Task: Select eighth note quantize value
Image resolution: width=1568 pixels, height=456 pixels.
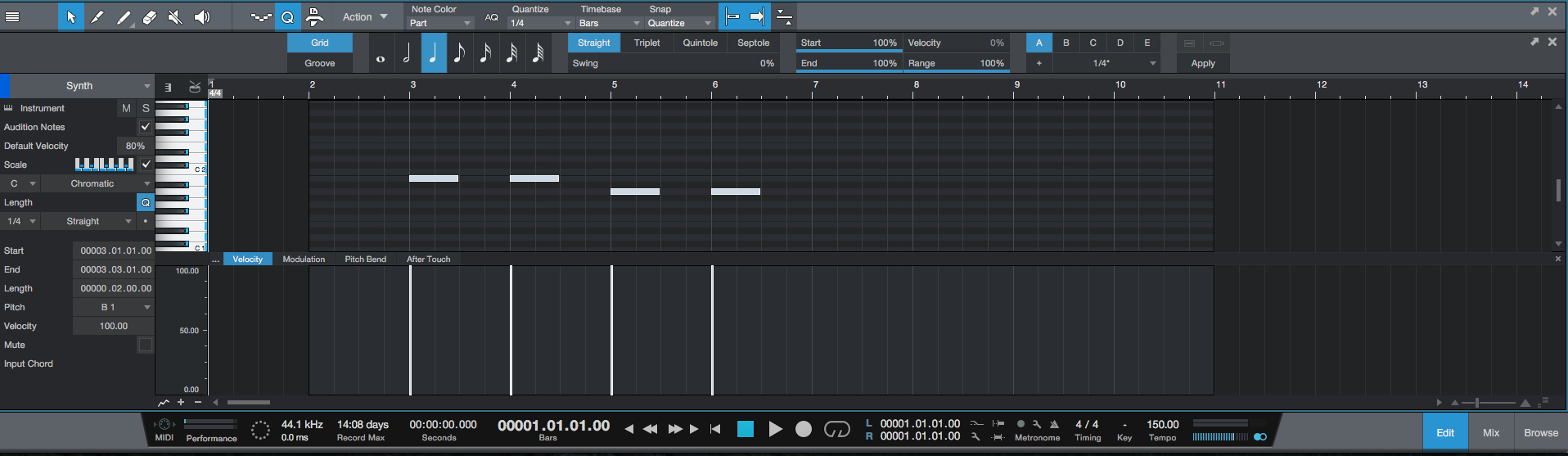Action: point(459,53)
